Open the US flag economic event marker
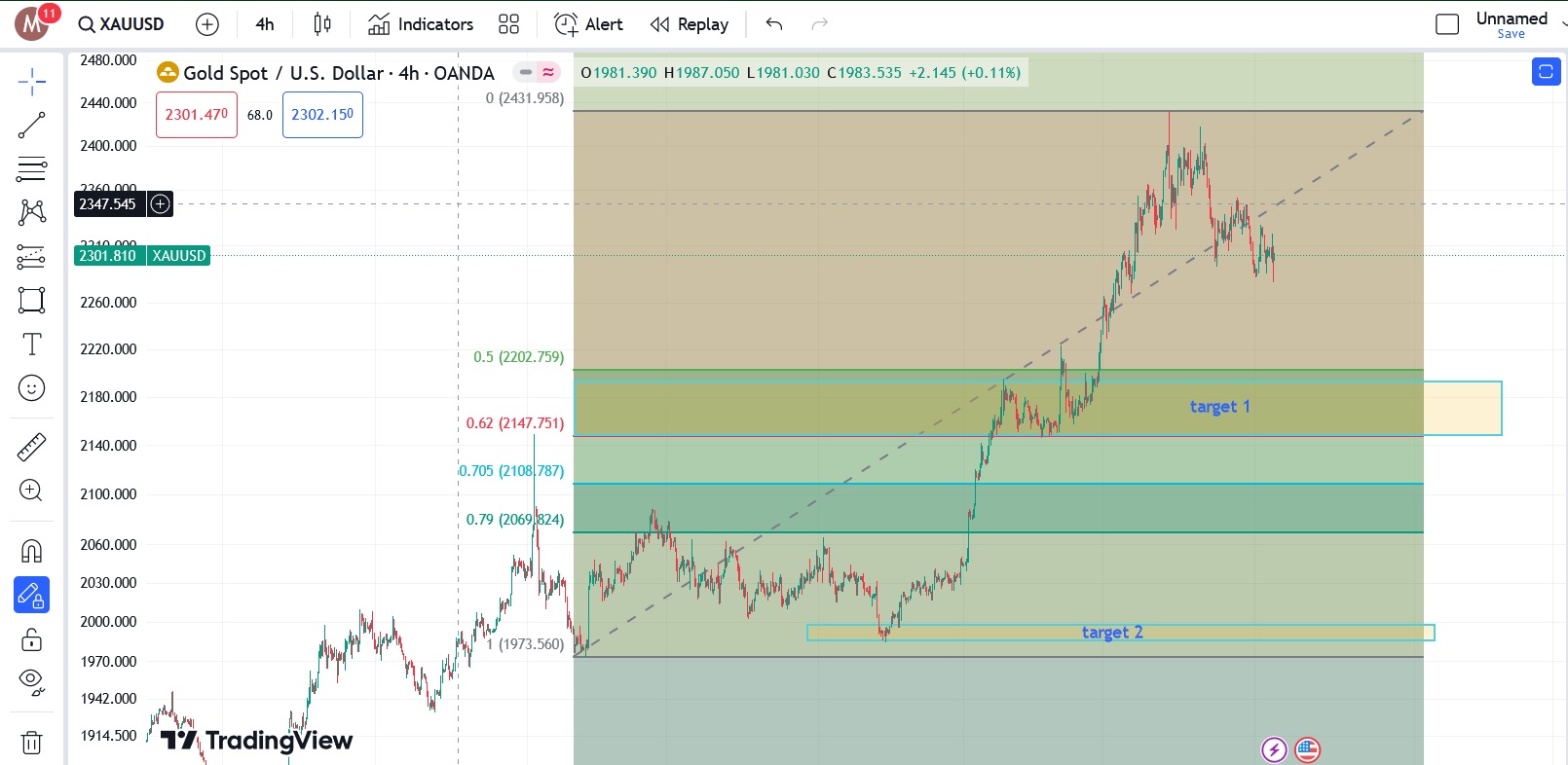Image resolution: width=1568 pixels, height=765 pixels. (x=1307, y=749)
